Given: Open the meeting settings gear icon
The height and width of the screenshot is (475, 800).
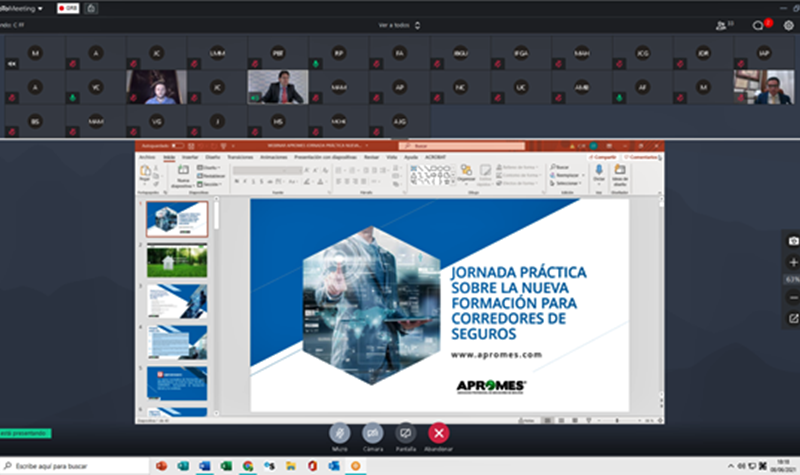Looking at the screenshot, I should 788,25.
